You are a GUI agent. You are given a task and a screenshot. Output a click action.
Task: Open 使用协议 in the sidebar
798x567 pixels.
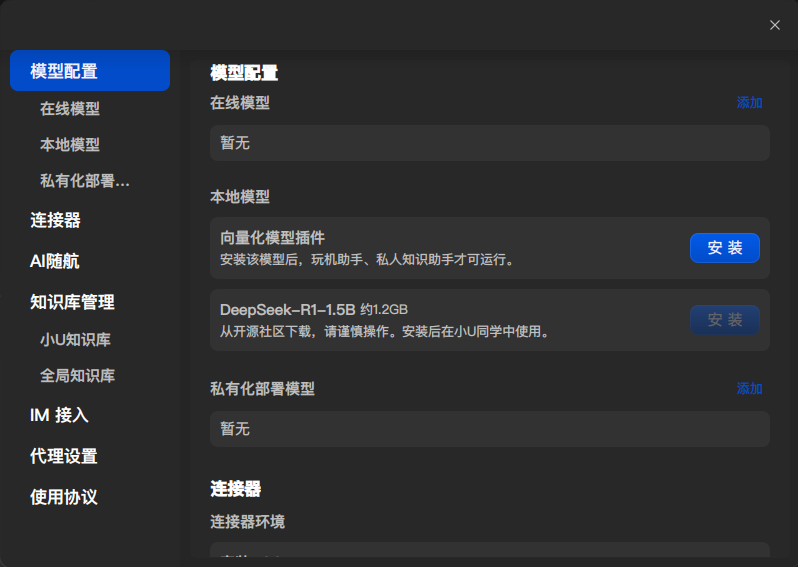[x=64, y=497]
